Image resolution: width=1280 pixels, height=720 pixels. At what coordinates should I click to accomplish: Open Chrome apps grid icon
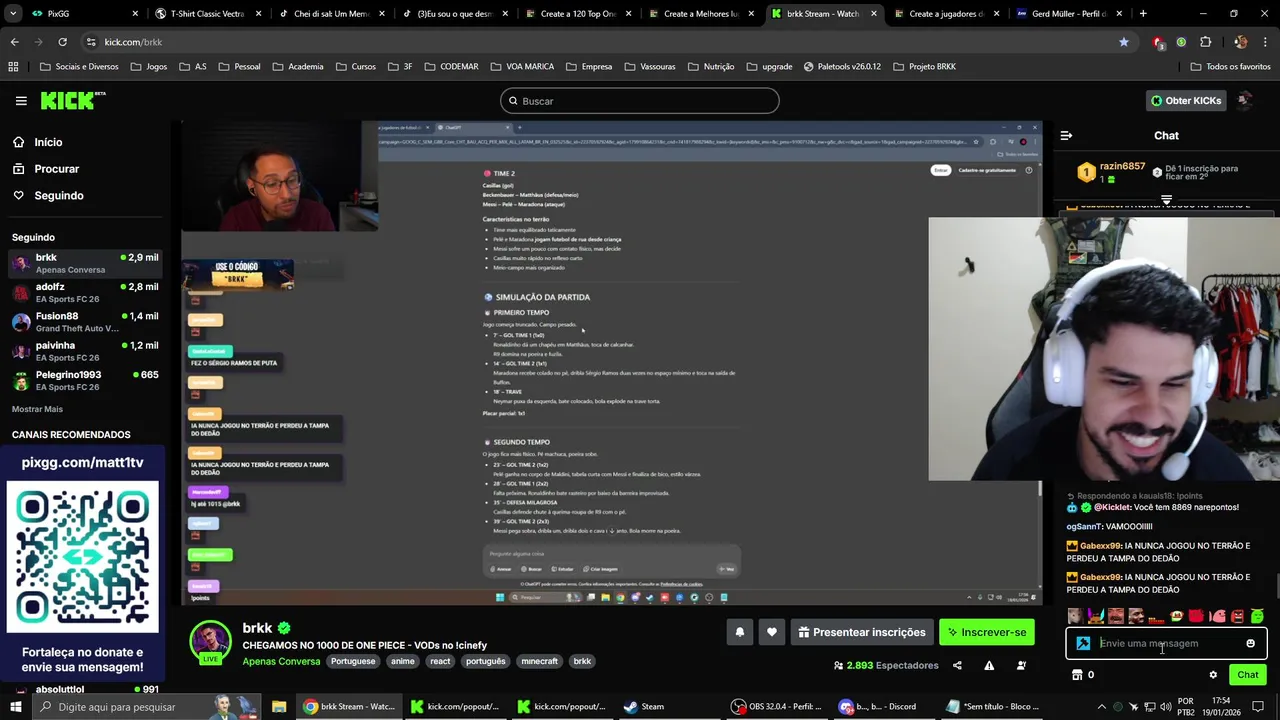[13, 67]
